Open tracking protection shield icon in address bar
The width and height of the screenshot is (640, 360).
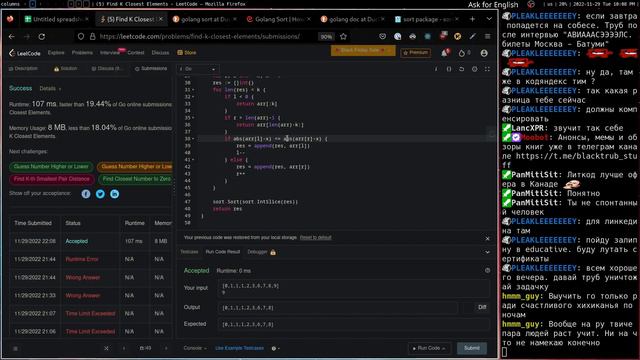point(81,37)
